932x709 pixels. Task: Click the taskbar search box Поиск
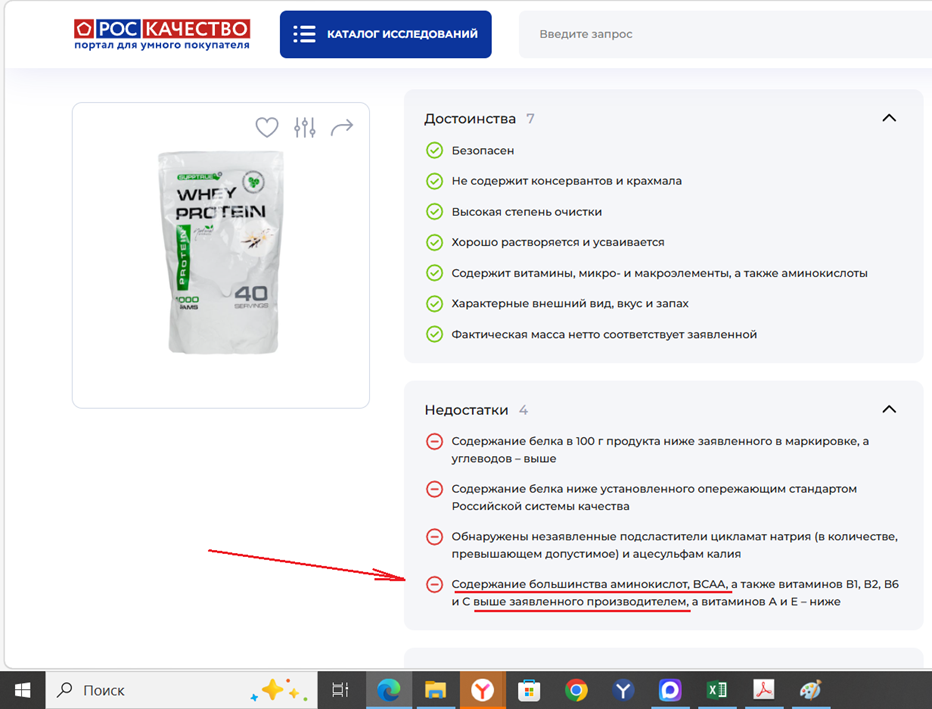coord(181,690)
